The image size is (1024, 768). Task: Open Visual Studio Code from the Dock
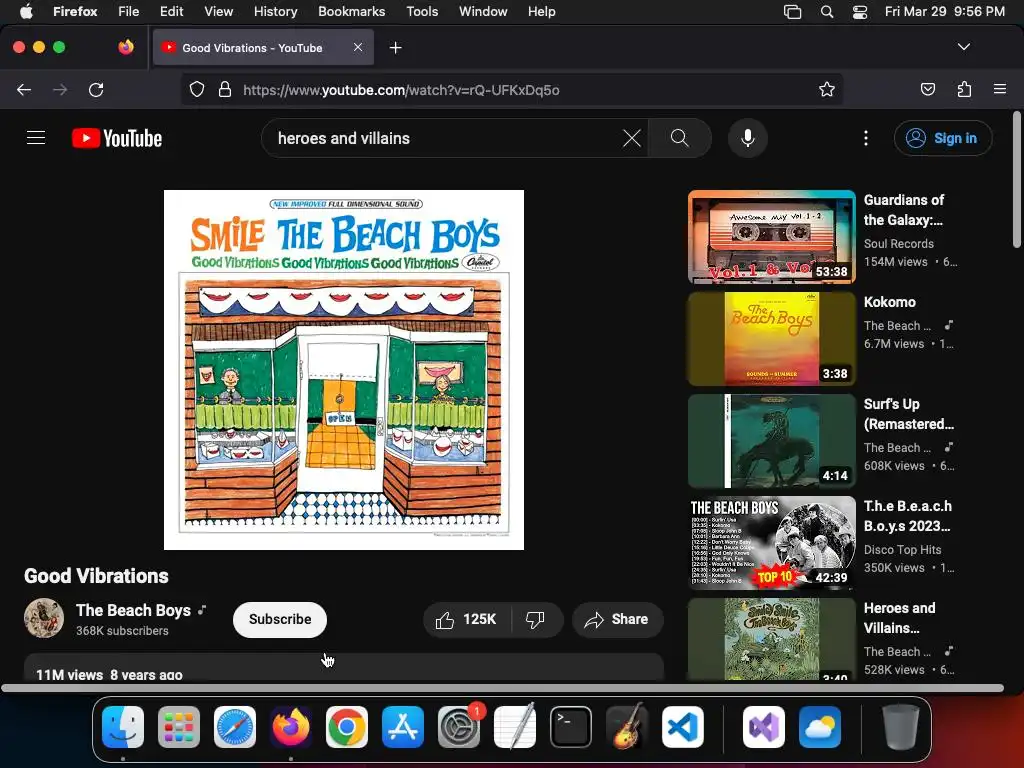point(682,727)
